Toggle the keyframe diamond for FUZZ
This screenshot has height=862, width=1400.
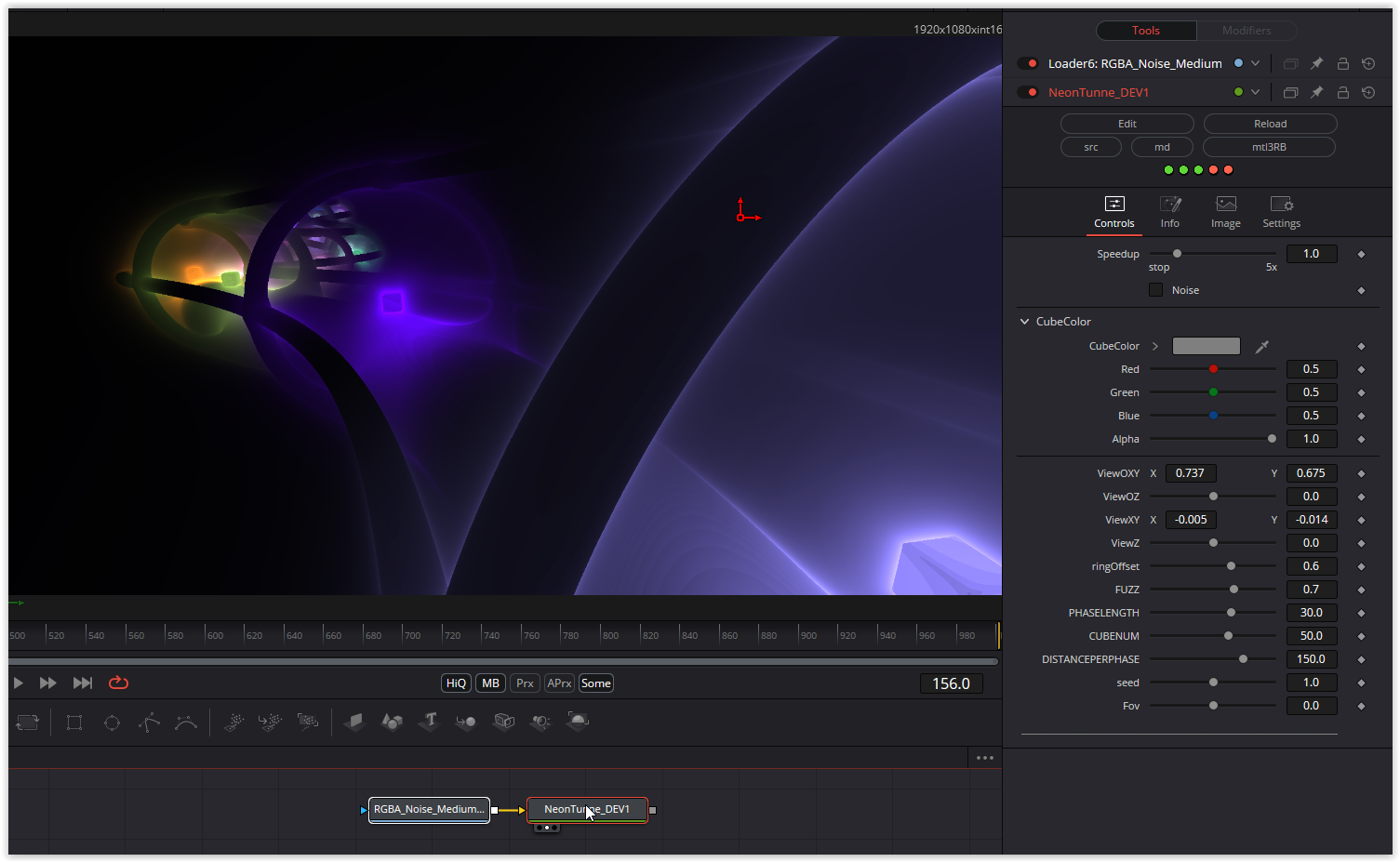click(x=1361, y=590)
